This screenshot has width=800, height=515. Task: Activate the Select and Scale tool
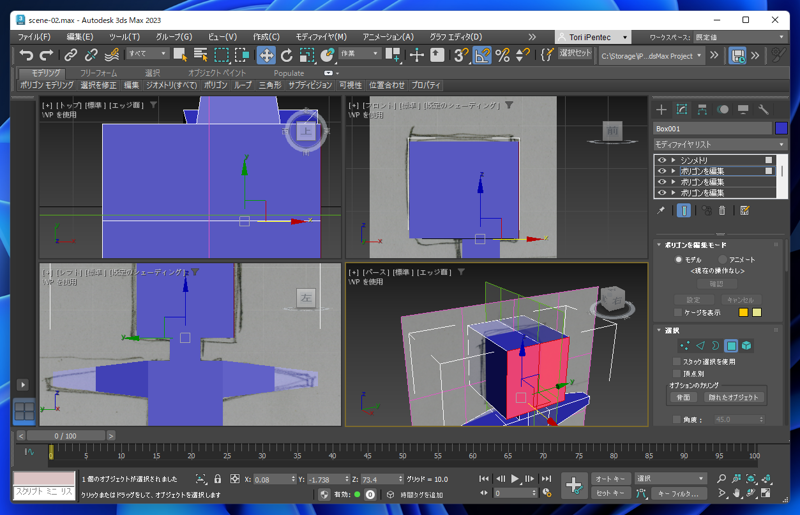click(307, 55)
